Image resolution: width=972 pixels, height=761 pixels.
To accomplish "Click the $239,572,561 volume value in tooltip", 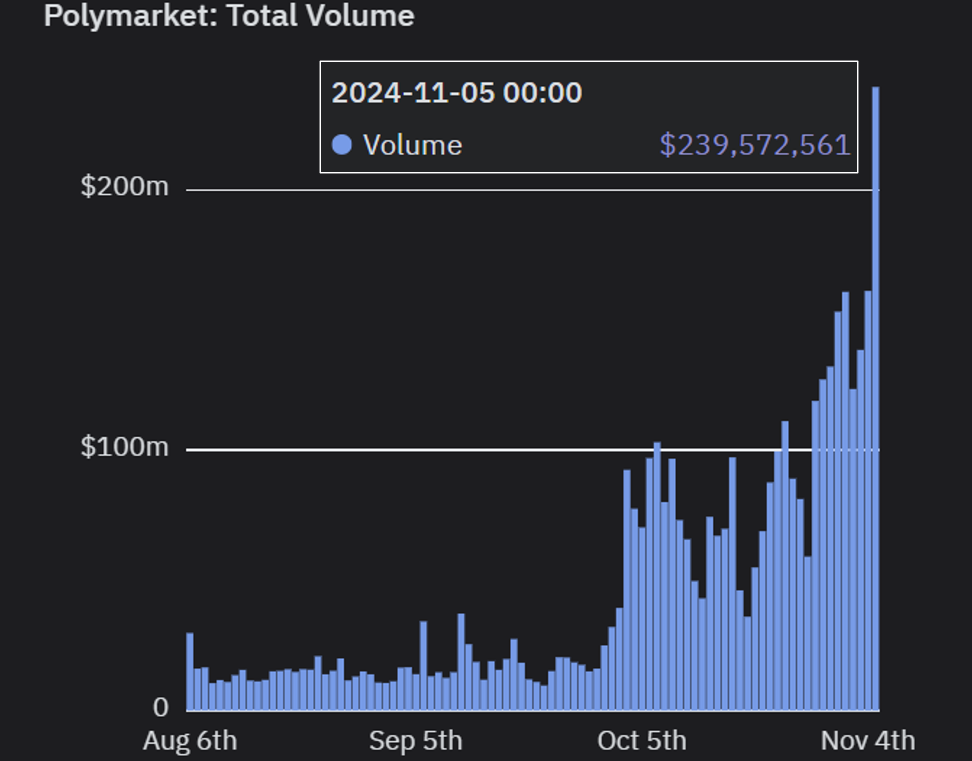I will (x=755, y=145).
